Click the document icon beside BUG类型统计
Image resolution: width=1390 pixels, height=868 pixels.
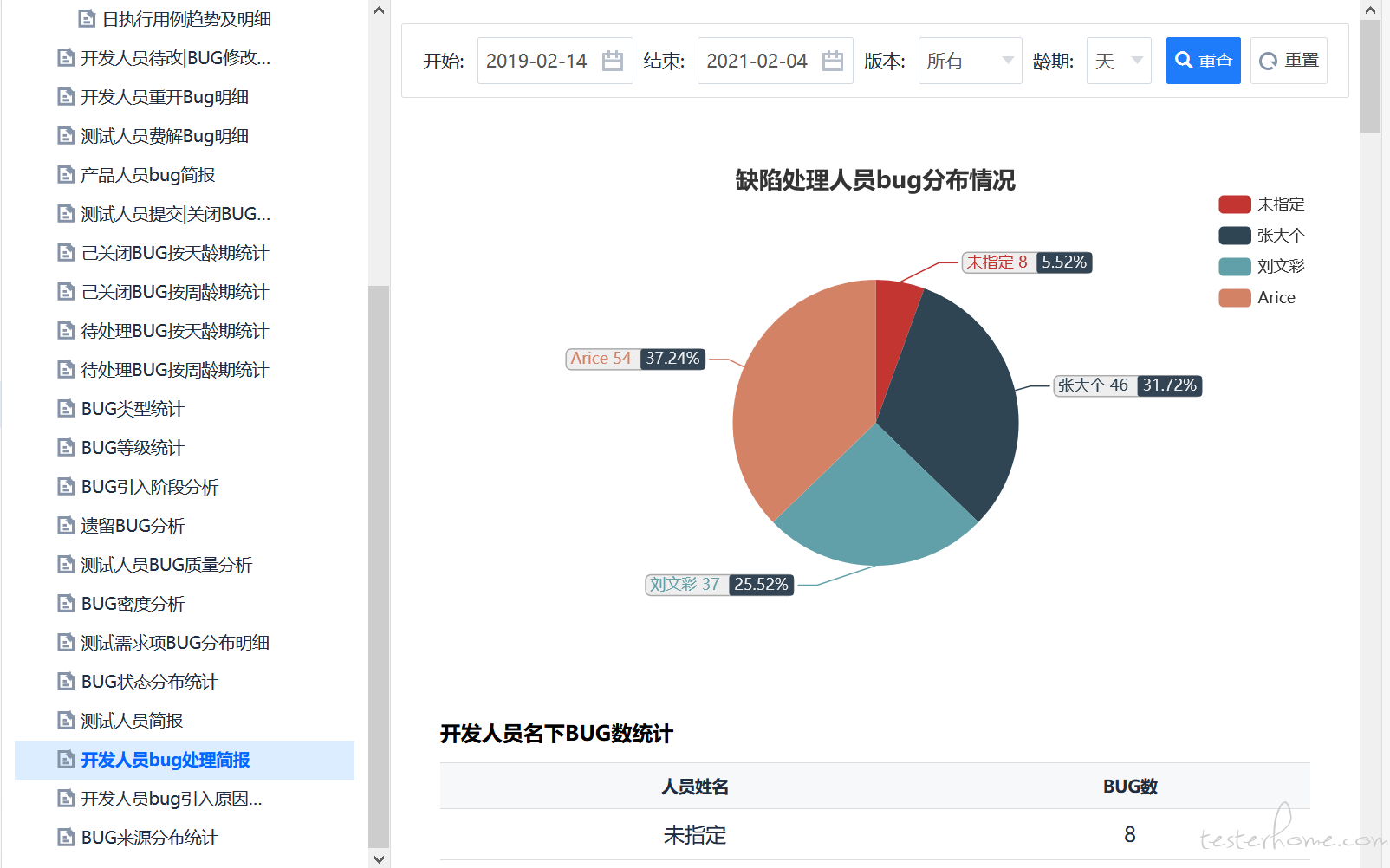[66, 409]
